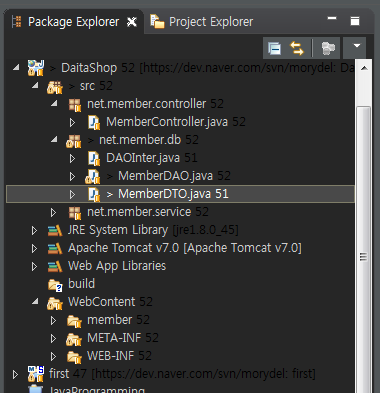Click the net.member.db package icon
Viewport: 380px width, 393px height.
click(74, 141)
